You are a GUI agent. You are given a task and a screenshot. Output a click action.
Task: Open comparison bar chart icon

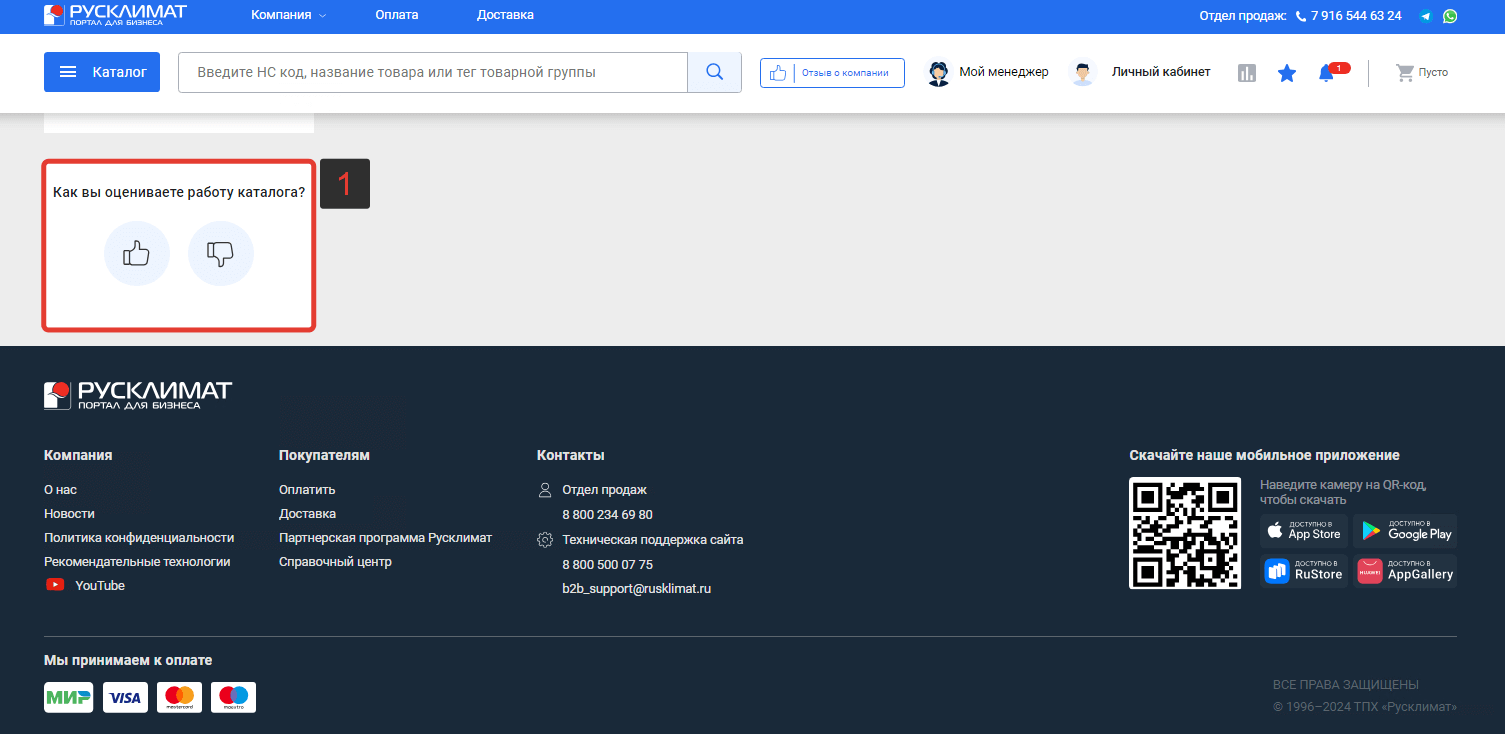(x=1246, y=73)
